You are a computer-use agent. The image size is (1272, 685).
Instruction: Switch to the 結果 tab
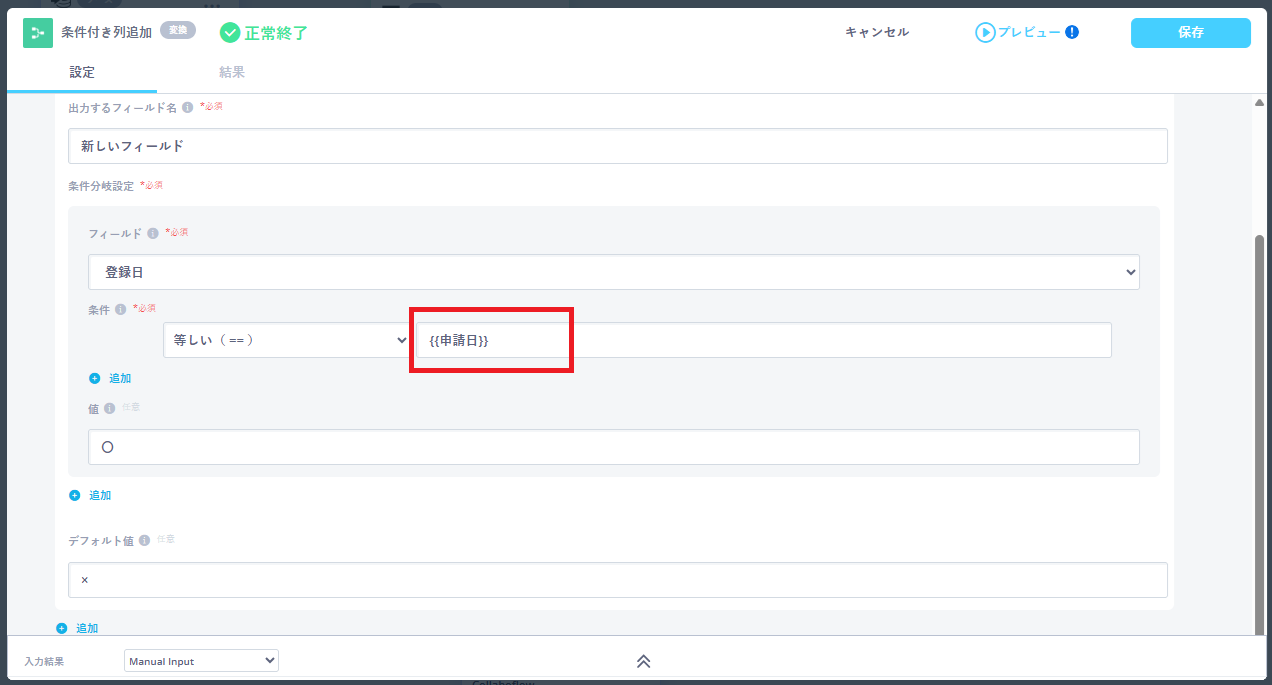[x=232, y=72]
